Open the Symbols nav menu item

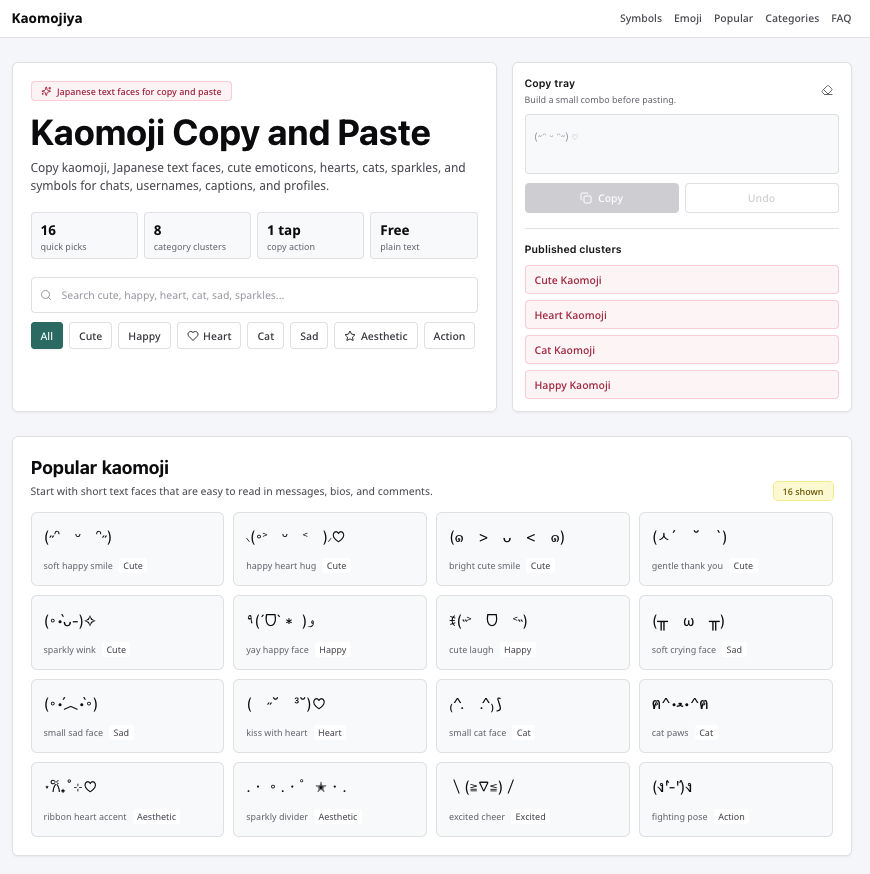640,18
